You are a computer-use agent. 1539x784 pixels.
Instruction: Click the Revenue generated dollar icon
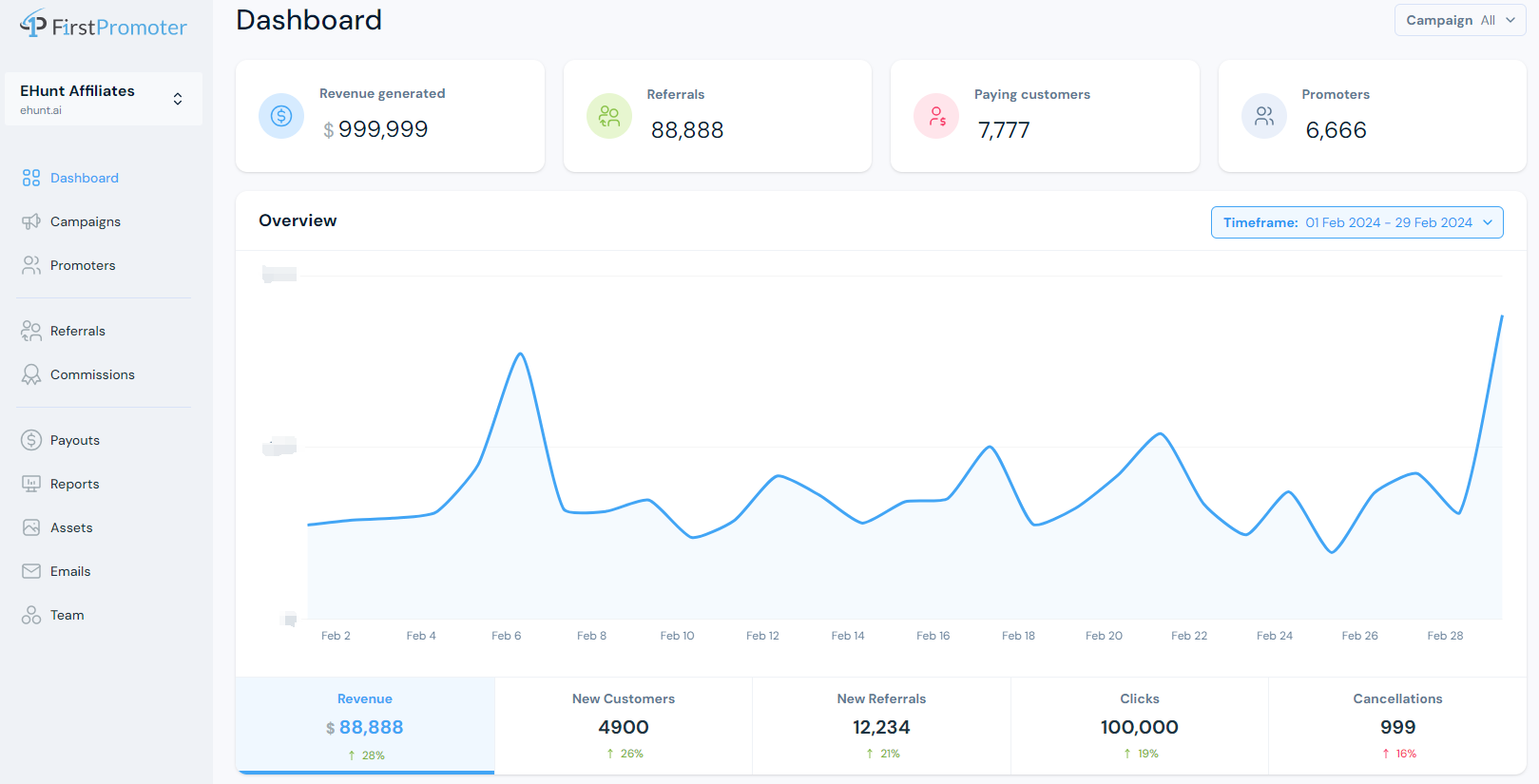(x=281, y=116)
